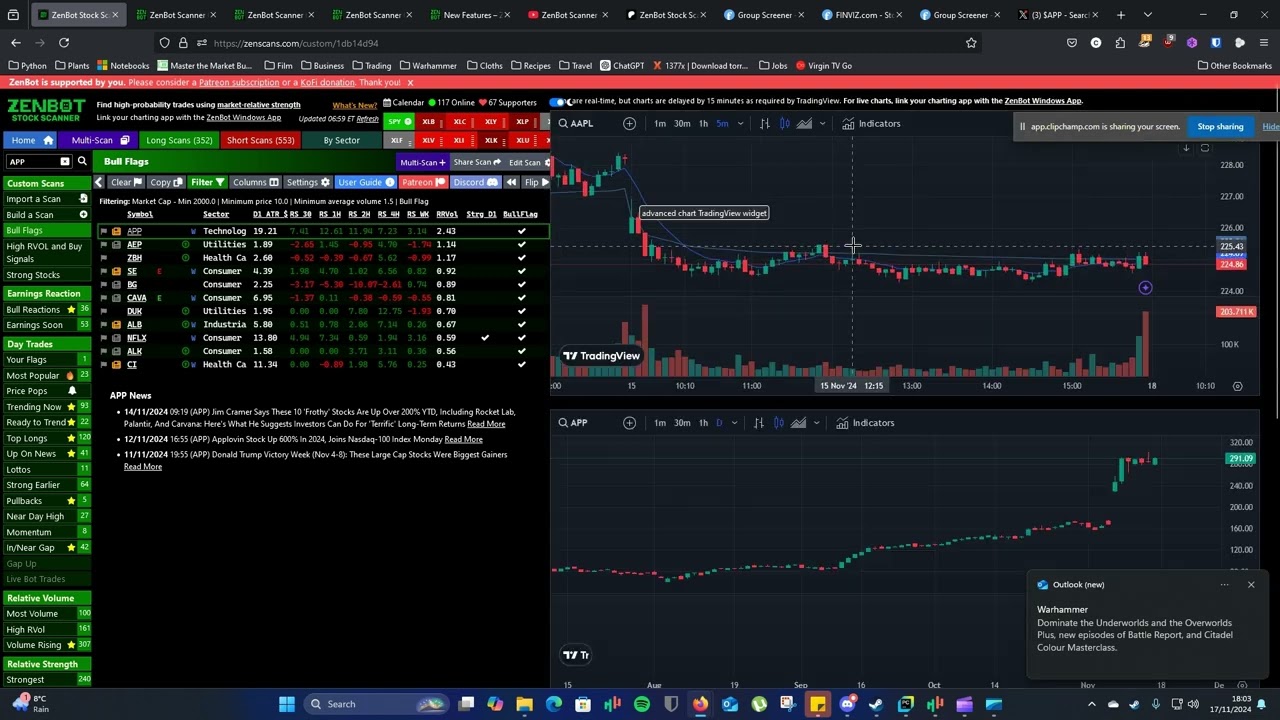Open Read More for Applovin news
This screenshot has width=1280, height=720.
pyautogui.click(x=463, y=439)
